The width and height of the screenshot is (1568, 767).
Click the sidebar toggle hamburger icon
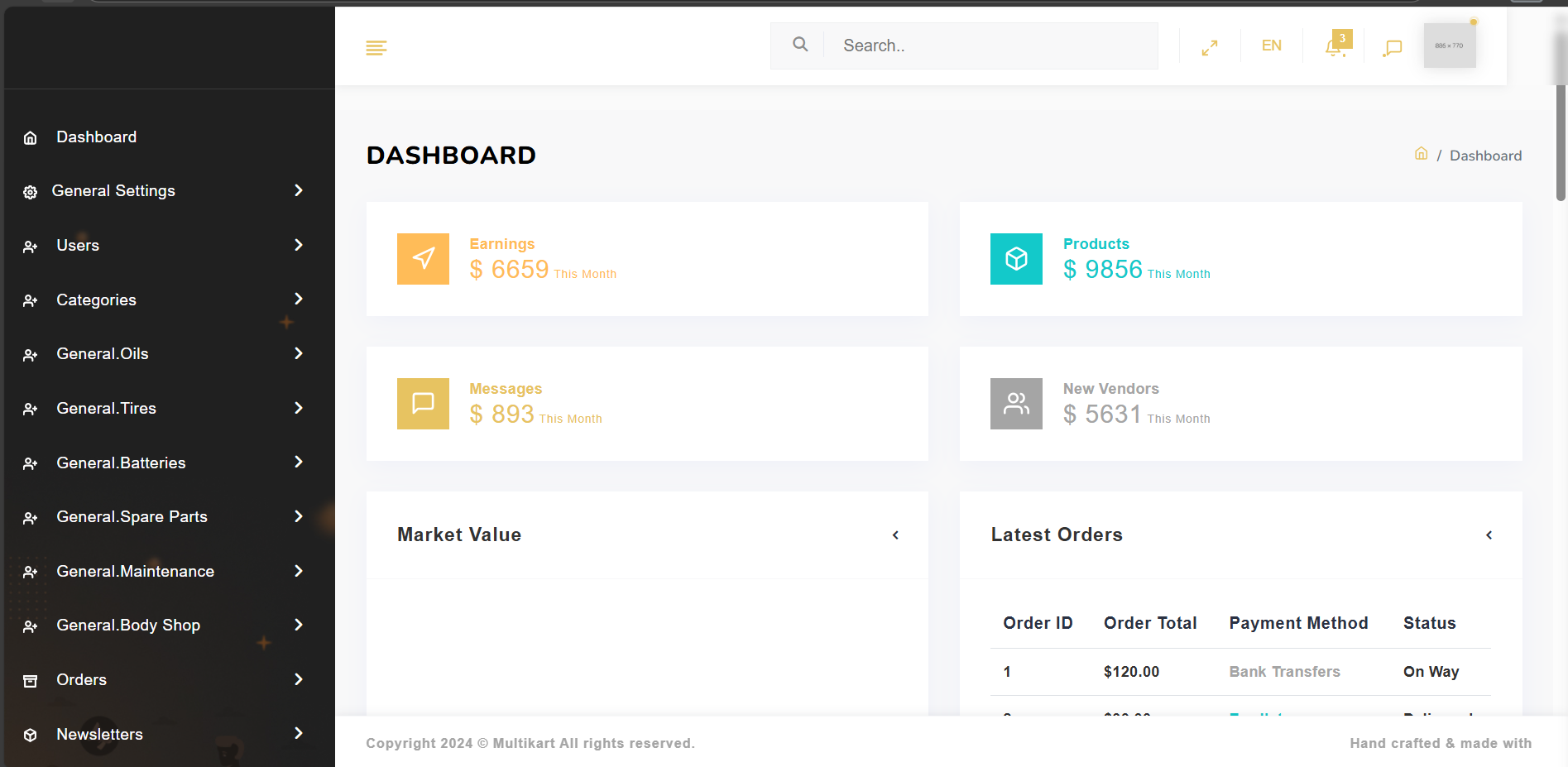tap(376, 48)
